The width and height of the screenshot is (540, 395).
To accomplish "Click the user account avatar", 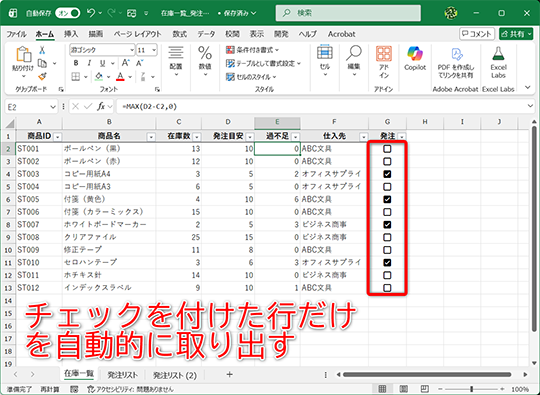I will click(451, 13).
